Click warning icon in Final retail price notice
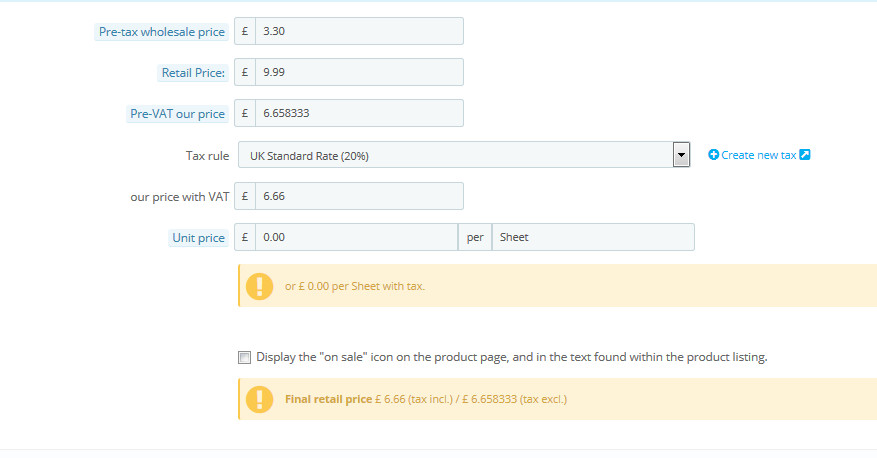The image size is (877, 458). pos(260,399)
